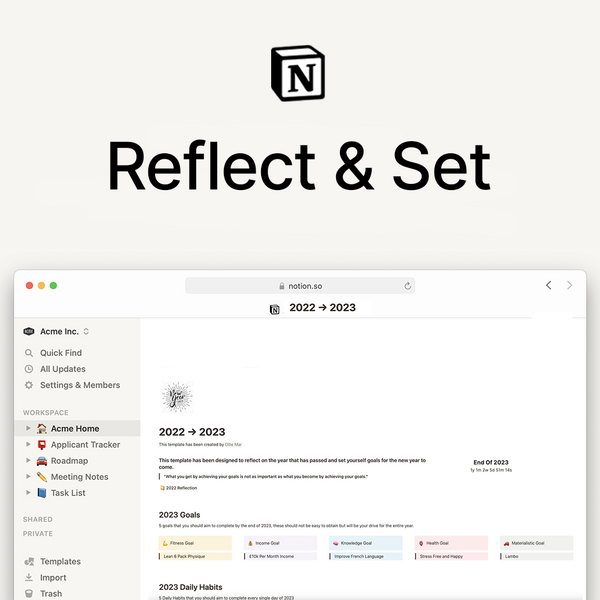This screenshot has height=600, width=600.
Task: Open the Acme Inc. workspace switcher chevrons
Action: coord(86,331)
